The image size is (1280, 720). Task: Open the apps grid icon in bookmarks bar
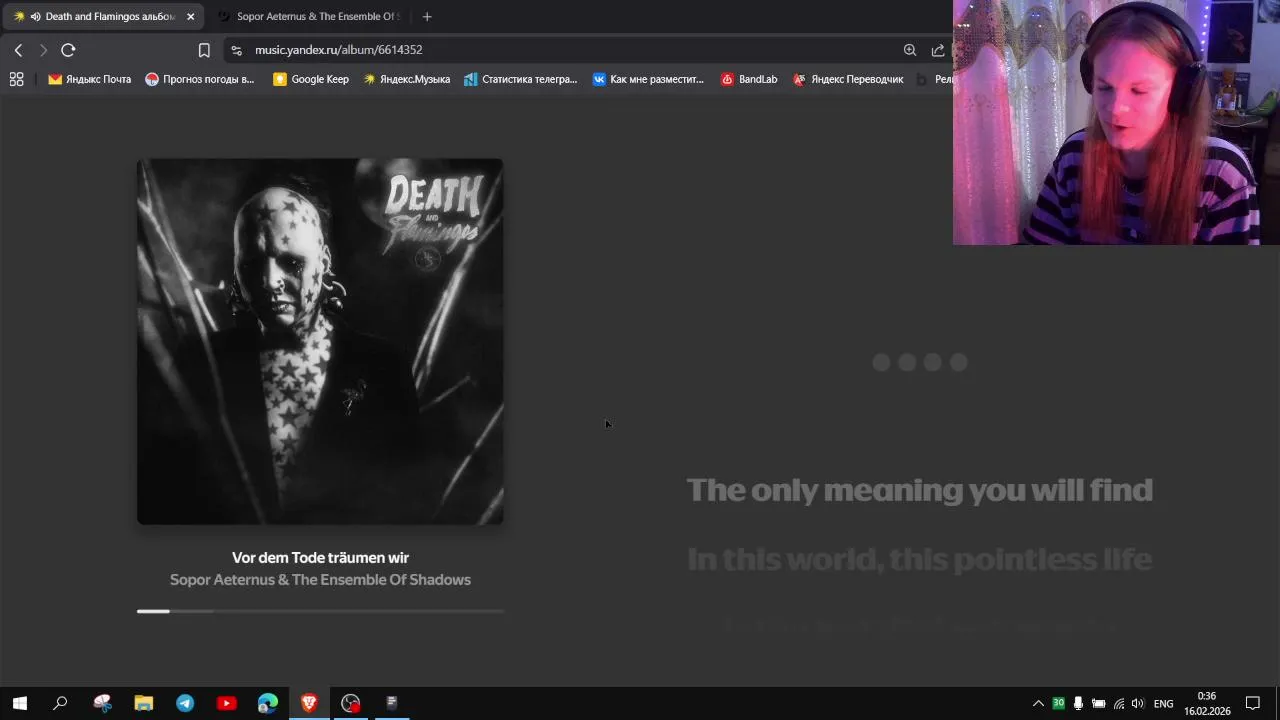[x=17, y=79]
